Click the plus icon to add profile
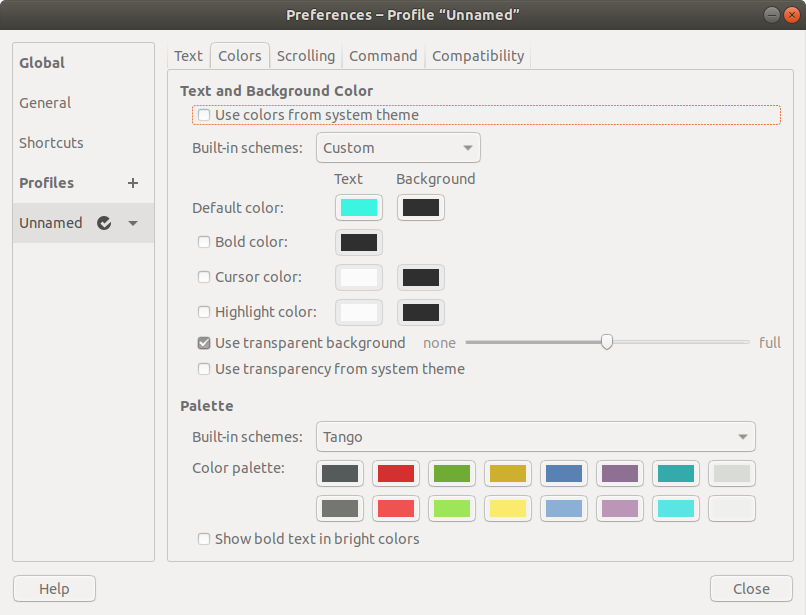 click(x=133, y=183)
